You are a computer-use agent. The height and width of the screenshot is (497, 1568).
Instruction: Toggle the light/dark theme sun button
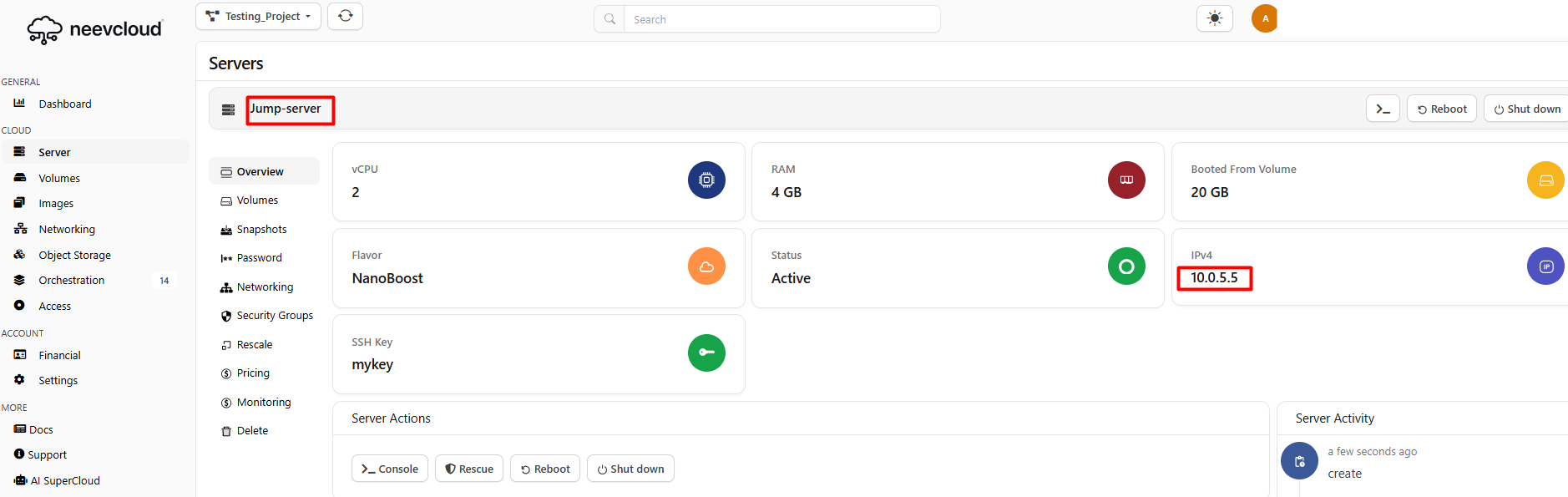click(x=1214, y=18)
